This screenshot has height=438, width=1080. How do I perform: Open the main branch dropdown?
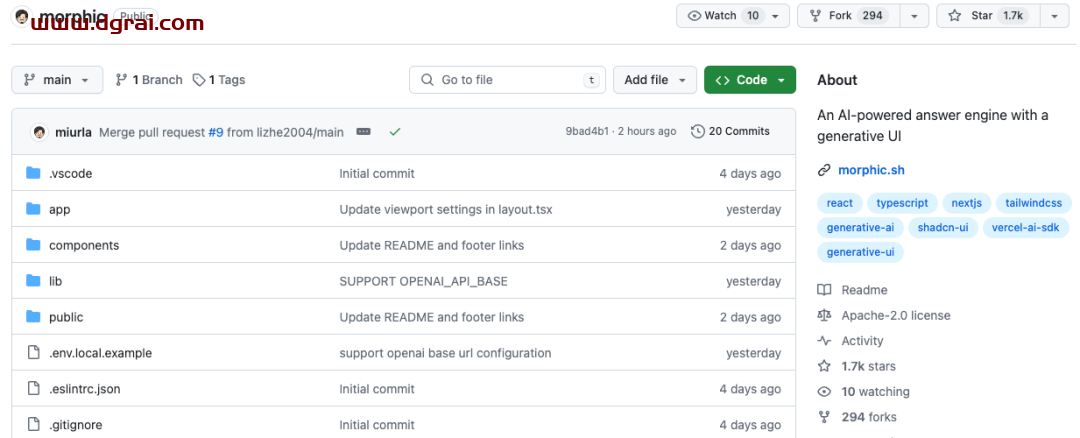(x=57, y=80)
